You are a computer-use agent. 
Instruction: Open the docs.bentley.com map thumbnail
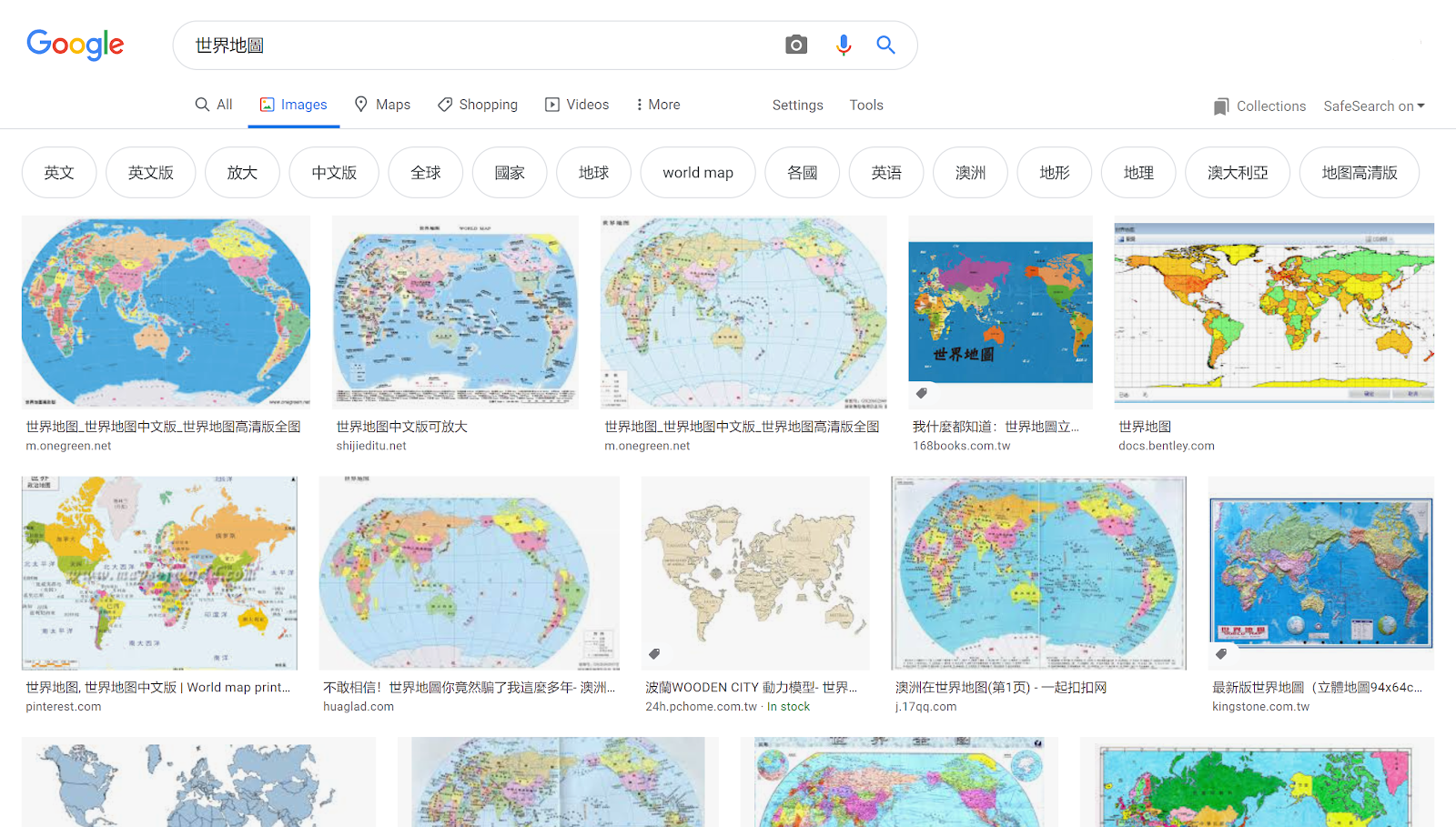[x=1274, y=312]
